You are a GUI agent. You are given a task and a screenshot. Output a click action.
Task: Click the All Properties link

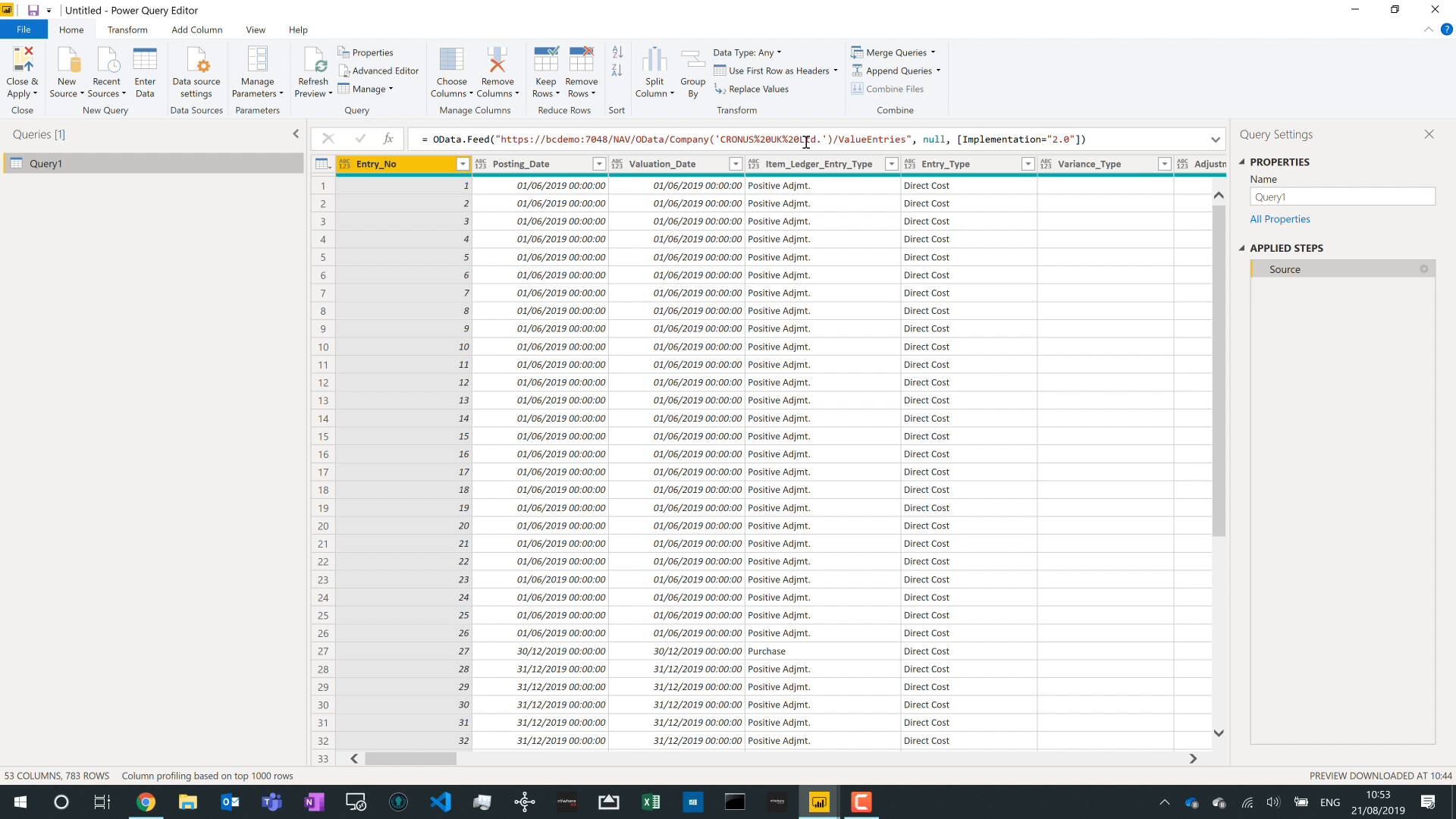coord(1279,219)
